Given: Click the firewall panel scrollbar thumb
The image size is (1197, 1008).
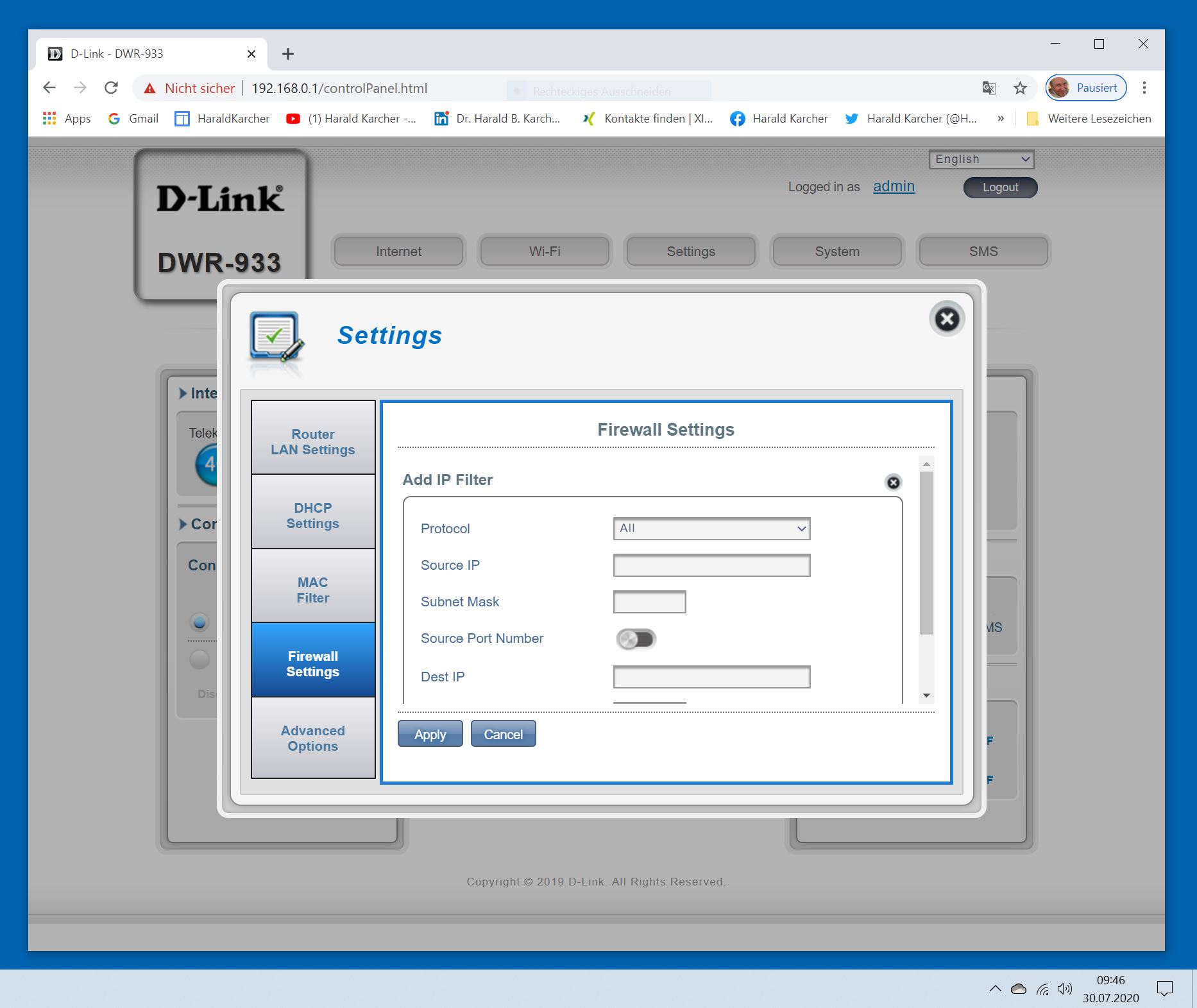Looking at the screenshot, I should pos(926,553).
